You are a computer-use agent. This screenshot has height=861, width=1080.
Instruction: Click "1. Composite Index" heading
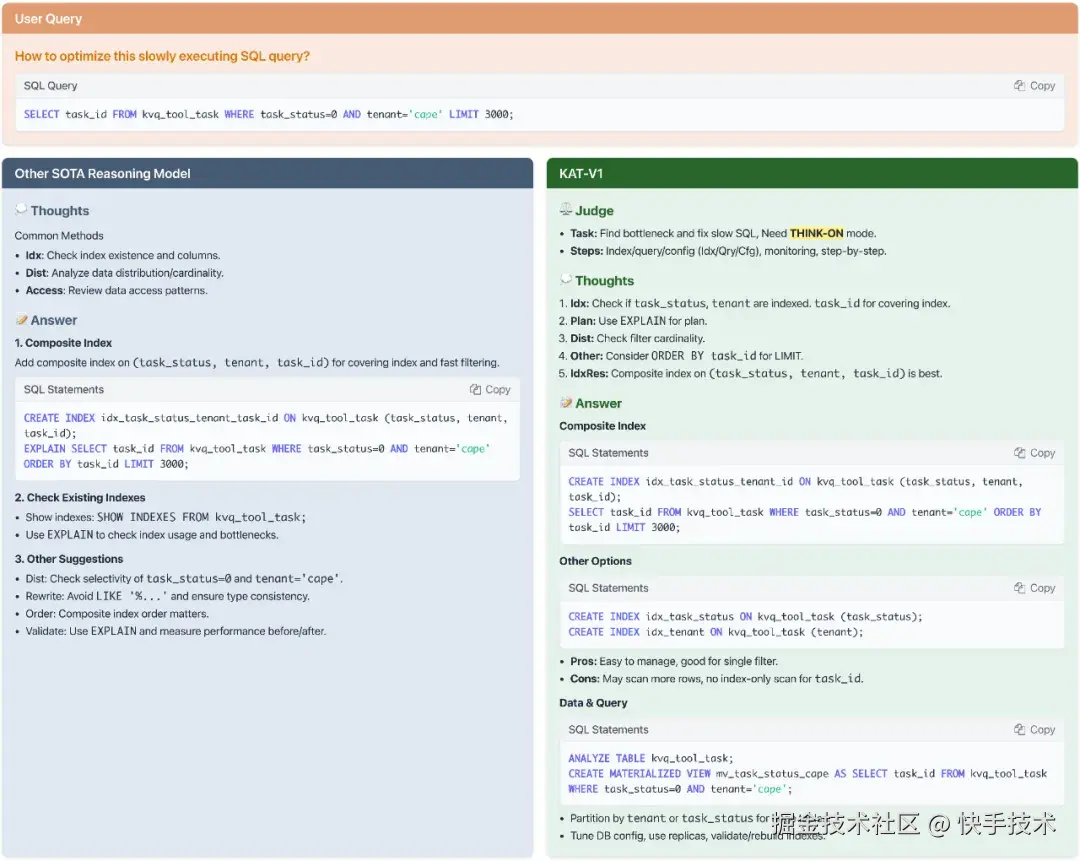(63, 343)
